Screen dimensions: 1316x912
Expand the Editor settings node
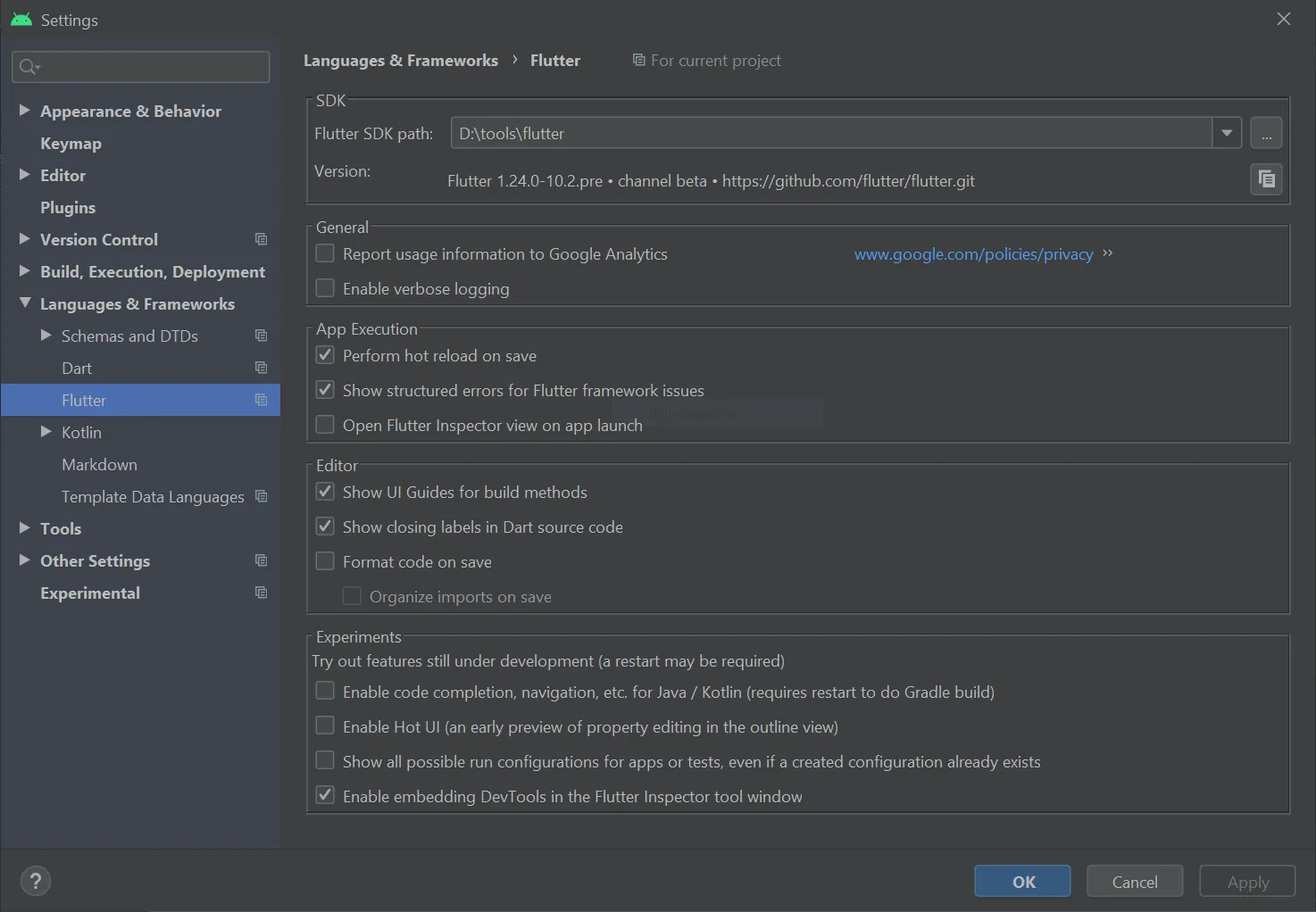click(25, 175)
